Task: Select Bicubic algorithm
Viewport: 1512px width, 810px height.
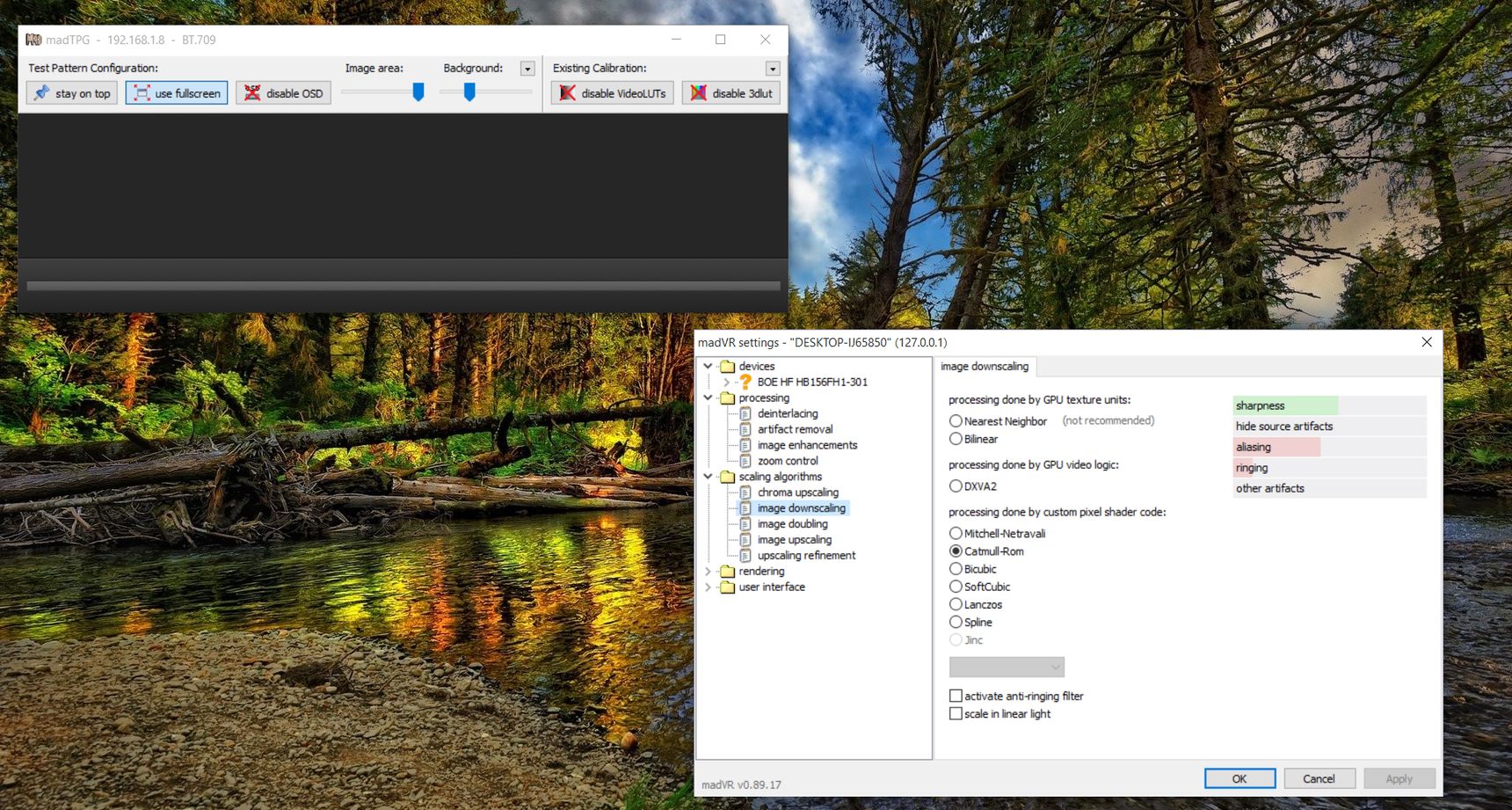Action: (x=956, y=569)
